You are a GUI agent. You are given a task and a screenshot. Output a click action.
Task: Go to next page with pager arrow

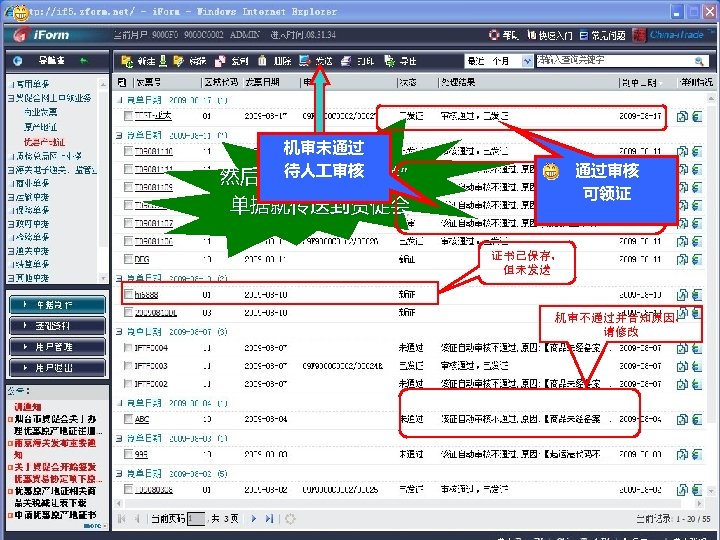pos(253,519)
